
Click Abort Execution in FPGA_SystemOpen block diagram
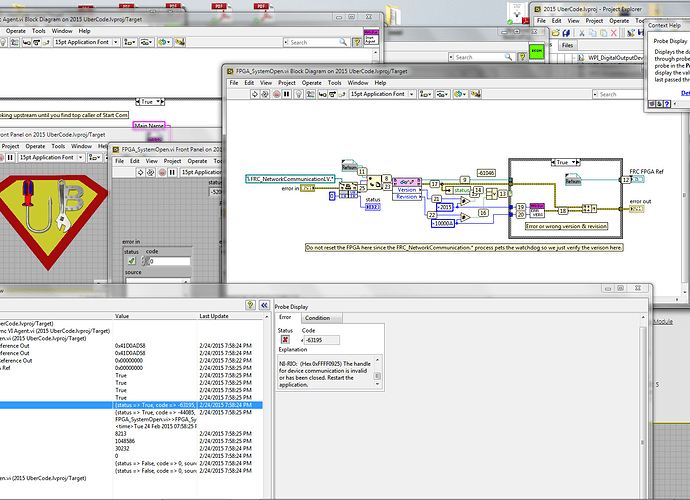tap(276, 94)
